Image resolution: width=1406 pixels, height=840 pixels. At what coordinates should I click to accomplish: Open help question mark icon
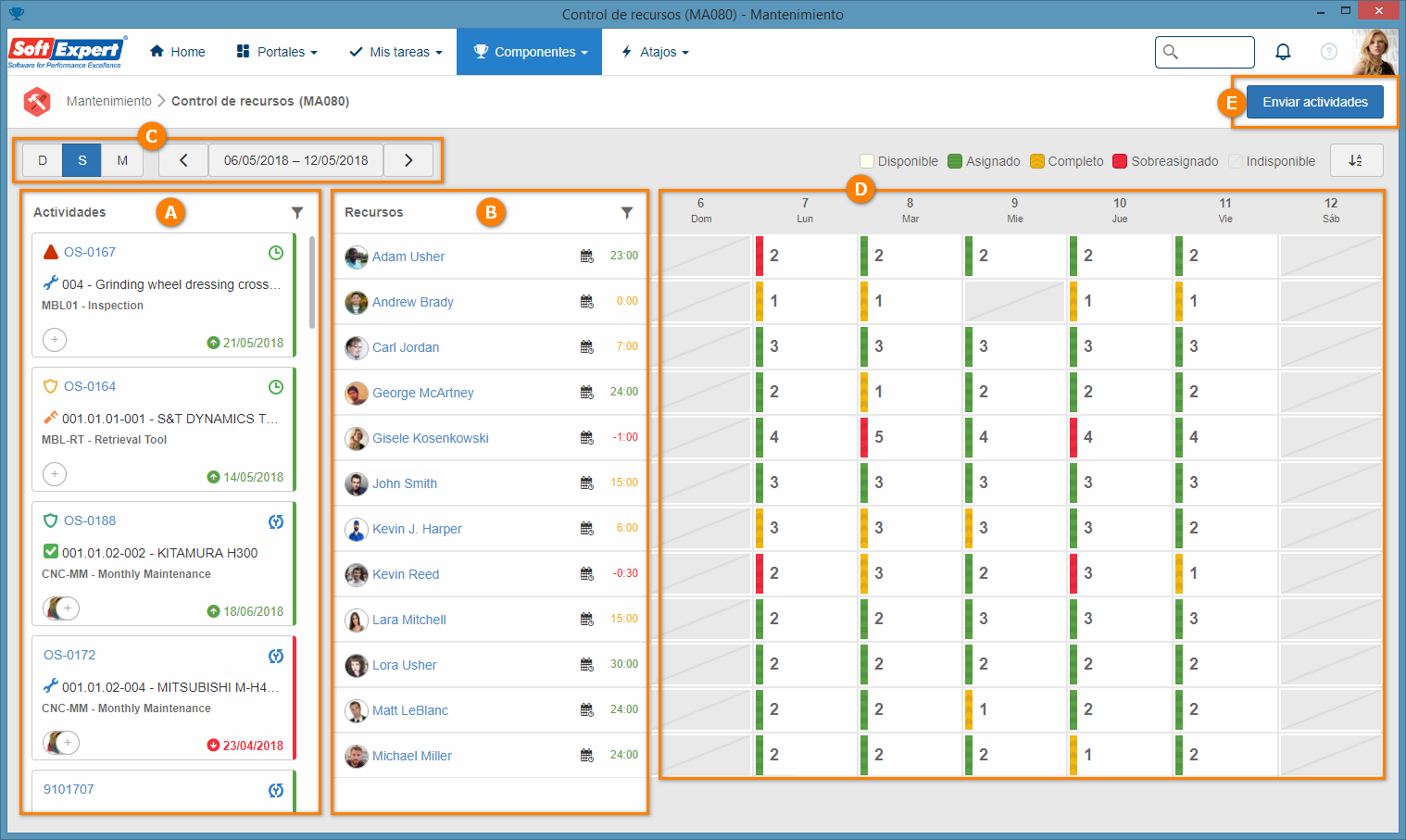(x=1329, y=52)
